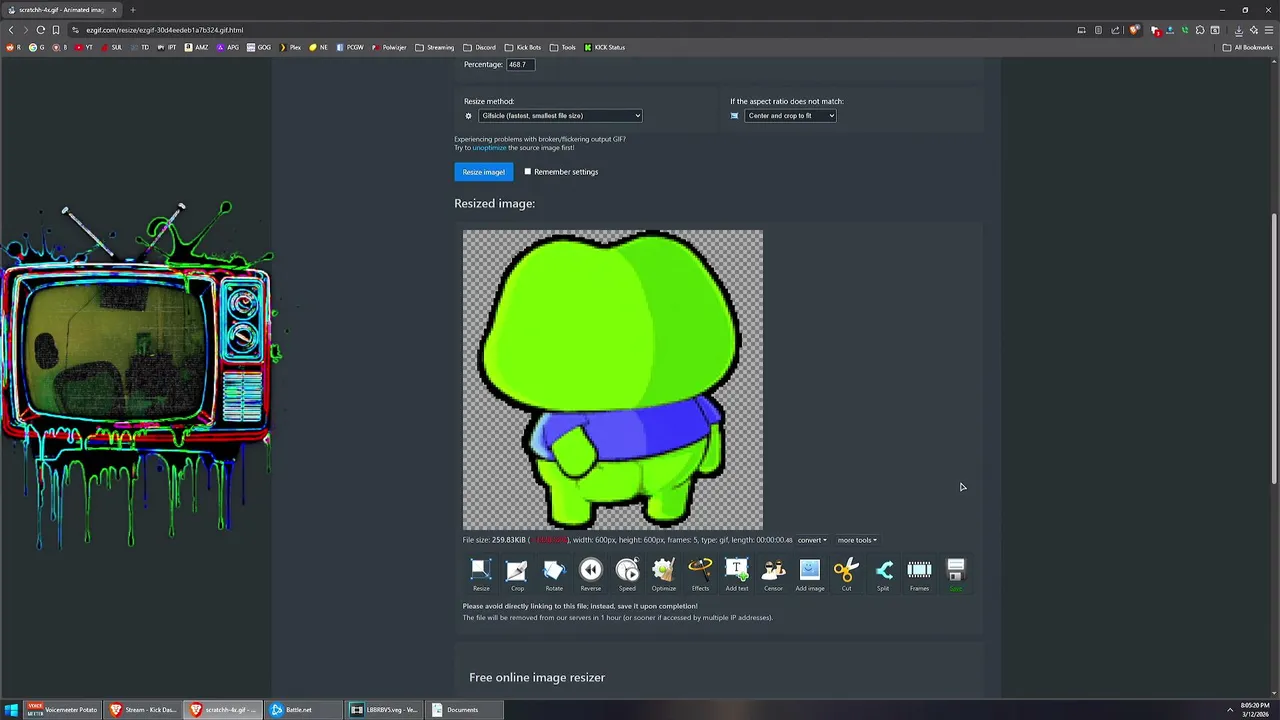
Task: Open the GOG bookmark
Action: click(x=258, y=47)
